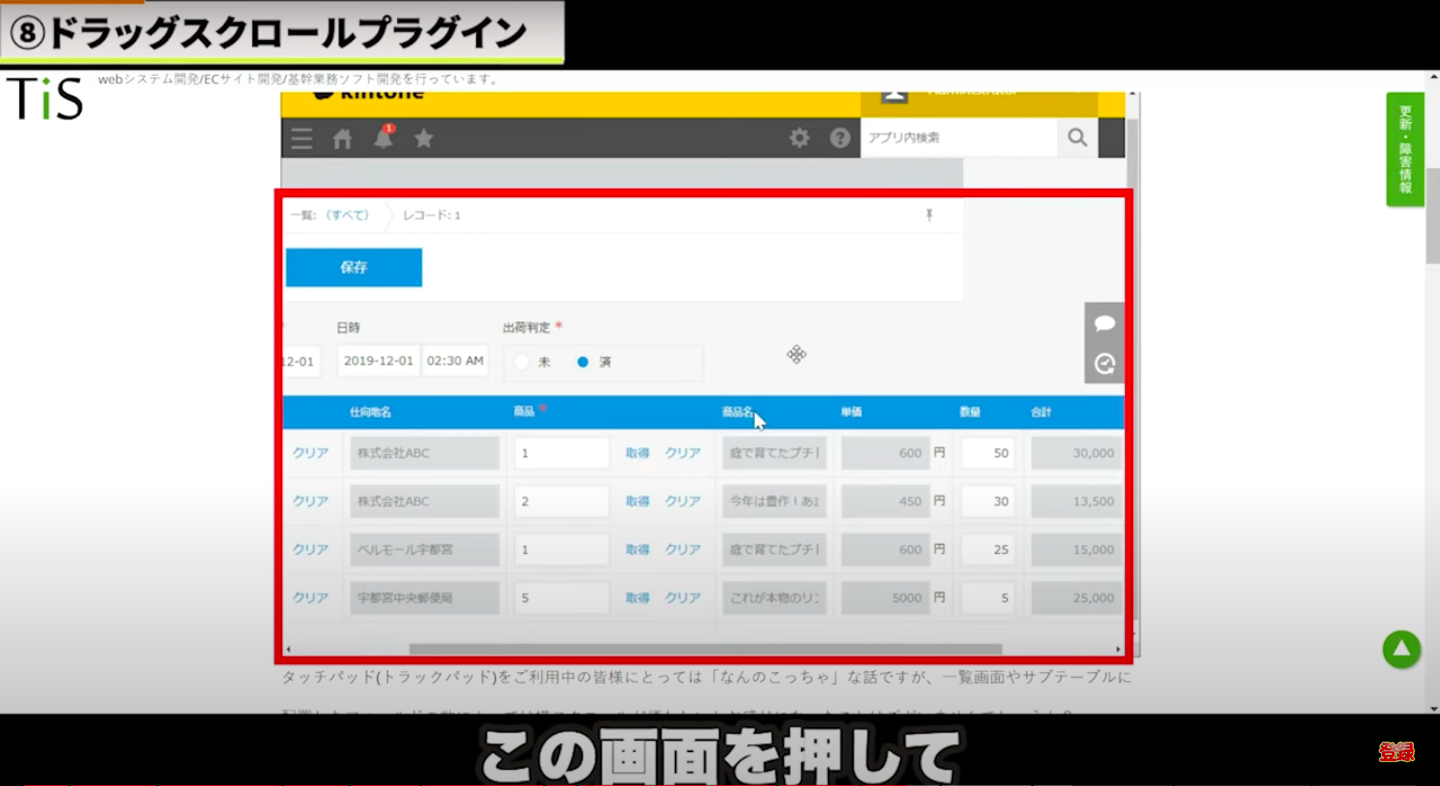Click the pin icon in record header
The width and height of the screenshot is (1440, 786).
(929, 215)
